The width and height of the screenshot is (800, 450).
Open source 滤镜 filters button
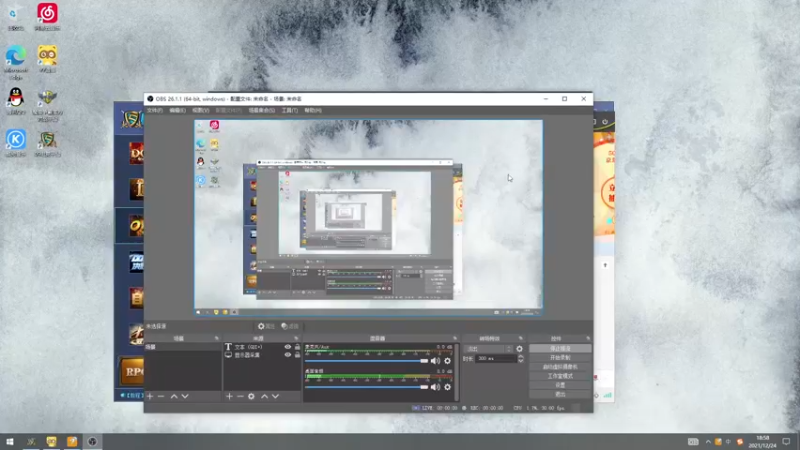(290, 327)
